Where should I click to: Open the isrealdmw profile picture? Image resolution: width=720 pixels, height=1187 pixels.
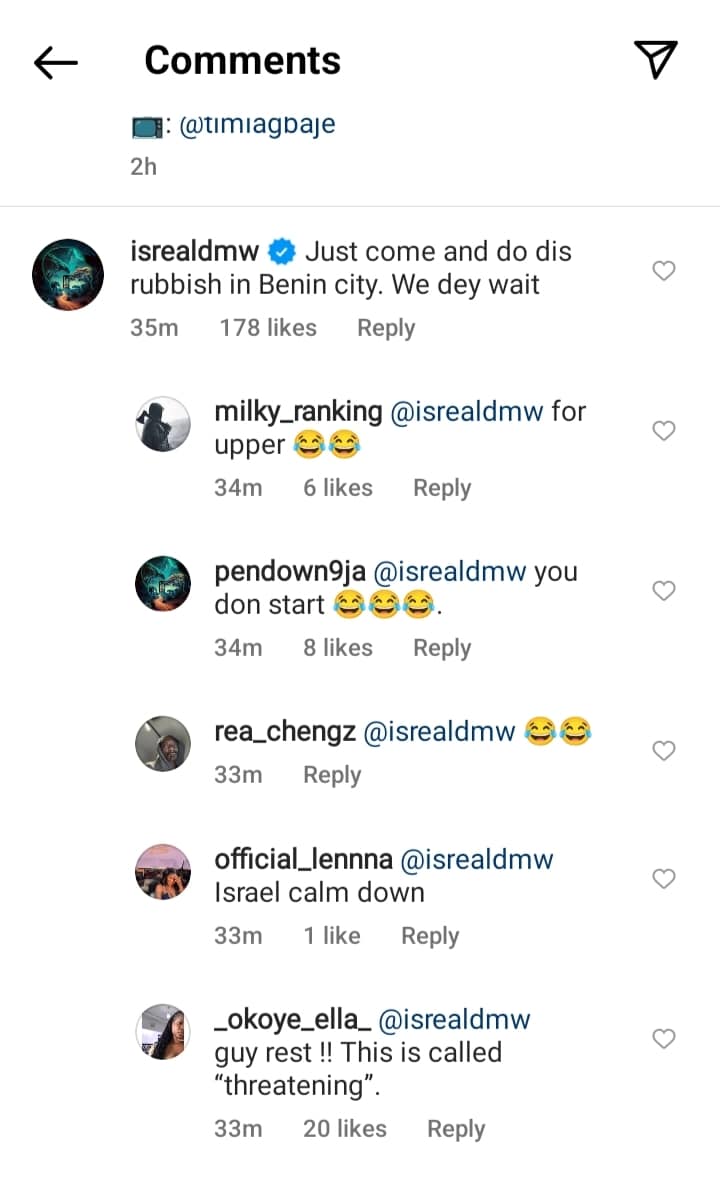68,275
